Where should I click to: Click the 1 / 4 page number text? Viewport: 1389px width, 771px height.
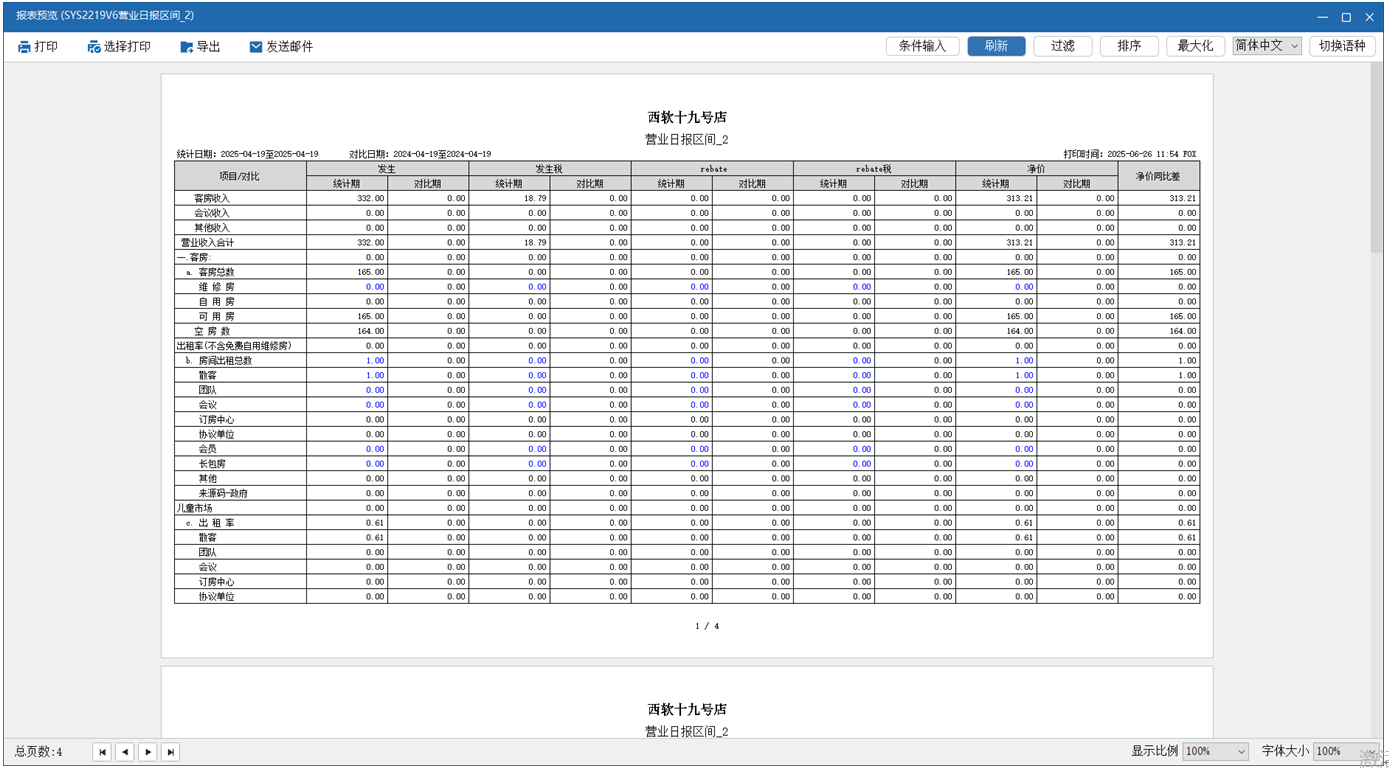(x=707, y=626)
